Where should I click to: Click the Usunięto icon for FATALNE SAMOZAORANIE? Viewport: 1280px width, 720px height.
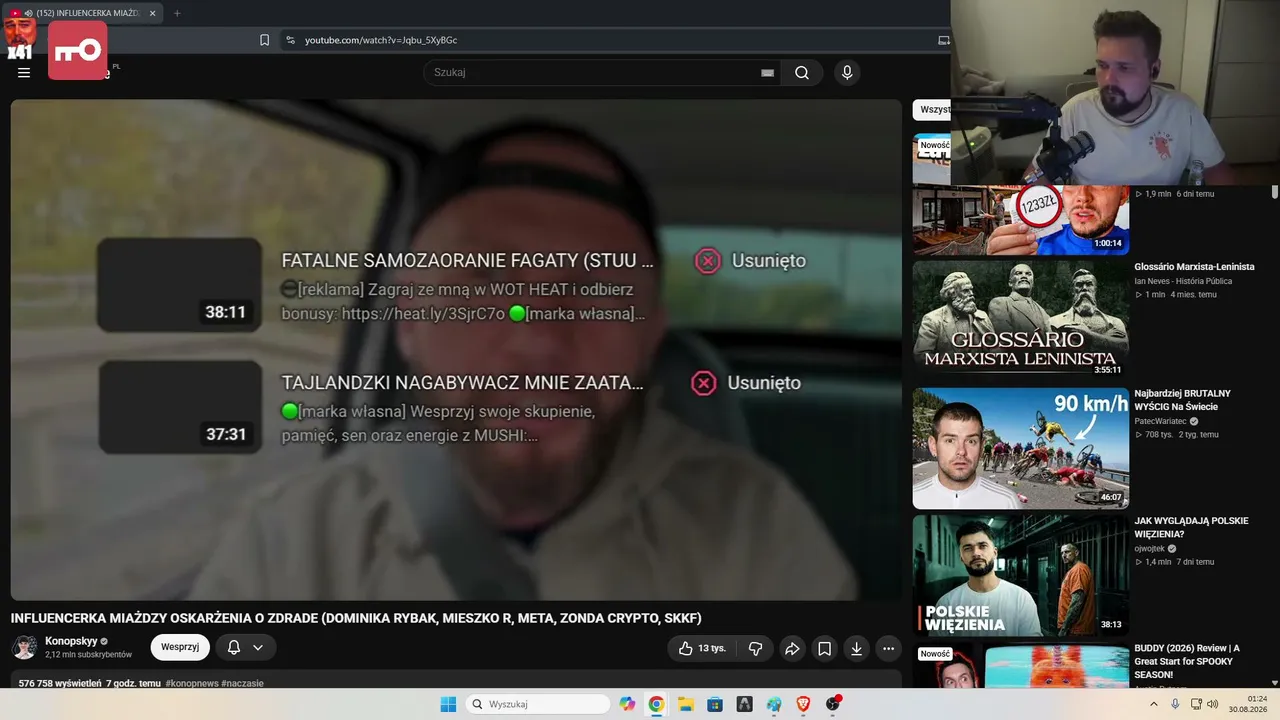point(707,261)
